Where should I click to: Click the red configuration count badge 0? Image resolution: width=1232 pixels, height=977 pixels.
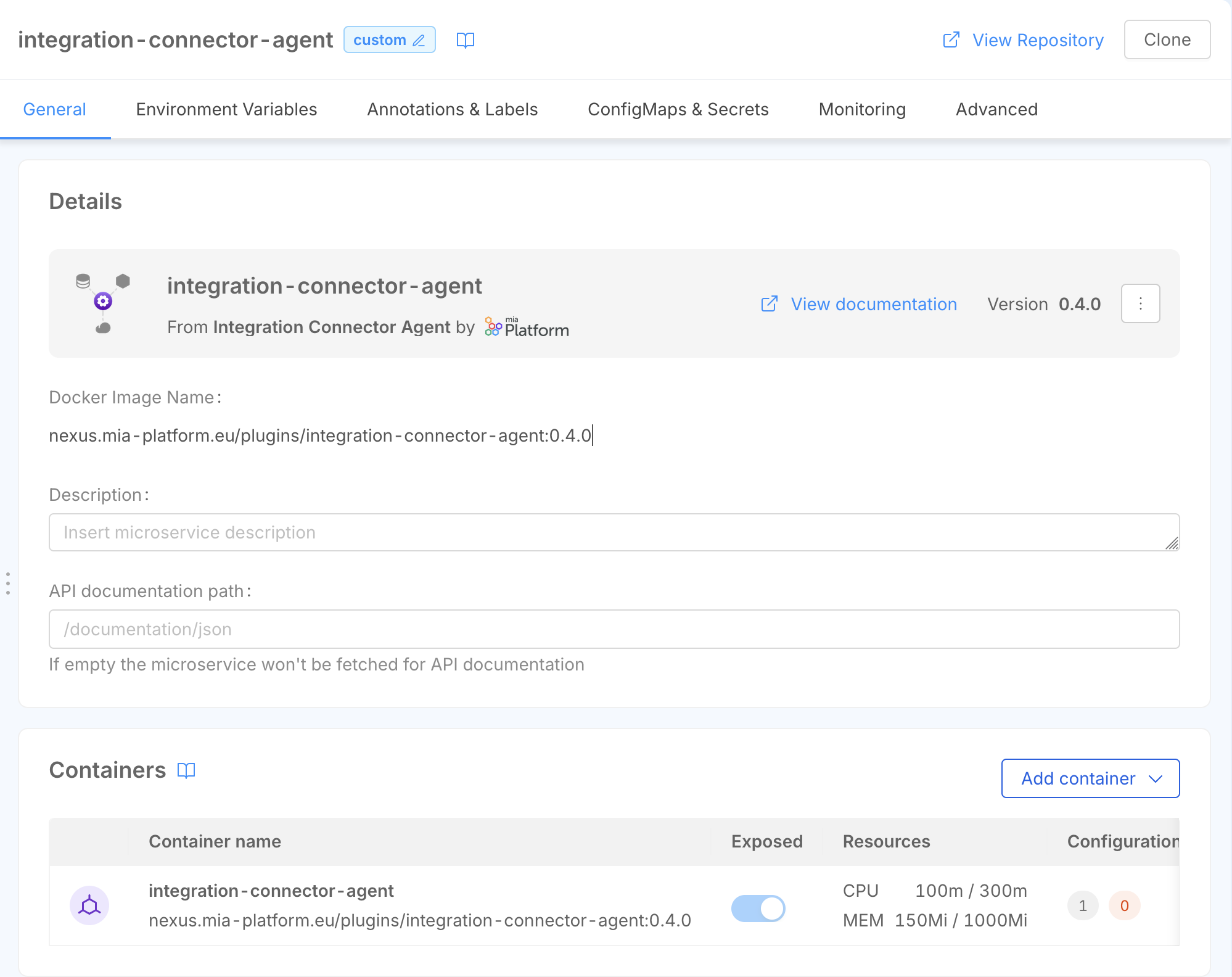1124,905
